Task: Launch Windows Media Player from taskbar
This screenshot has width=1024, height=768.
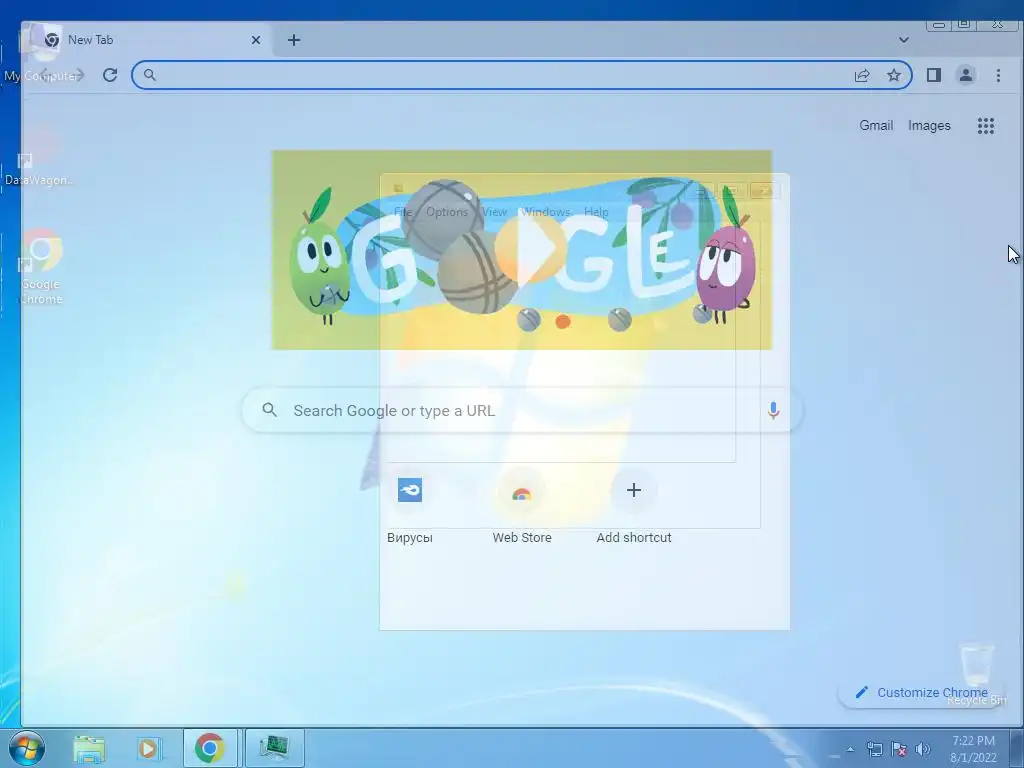Action: [149, 748]
